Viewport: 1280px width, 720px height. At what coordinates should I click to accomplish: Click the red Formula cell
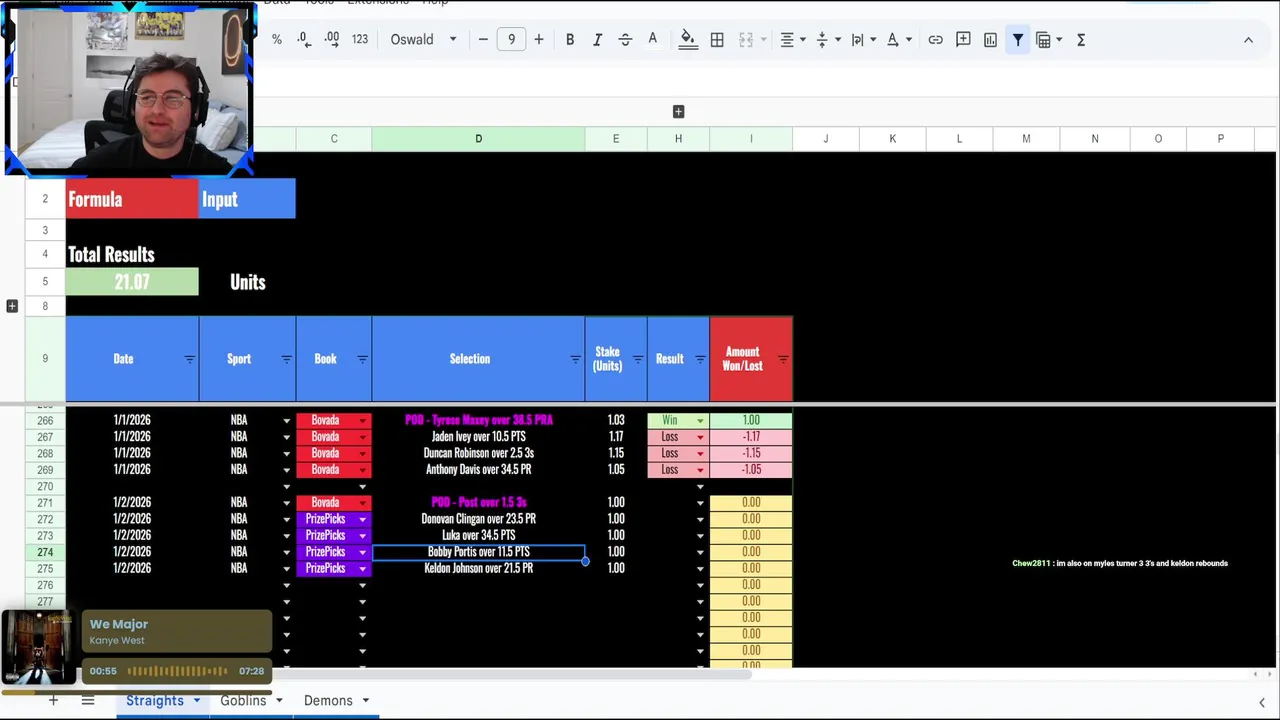(x=132, y=199)
